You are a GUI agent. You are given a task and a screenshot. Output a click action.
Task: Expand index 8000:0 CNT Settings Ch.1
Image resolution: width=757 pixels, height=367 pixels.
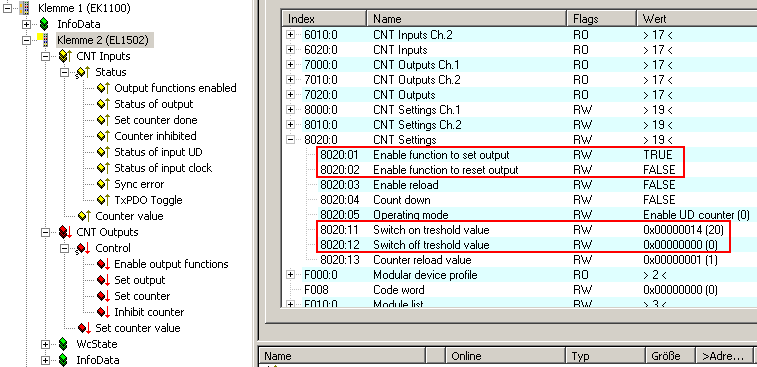291,110
